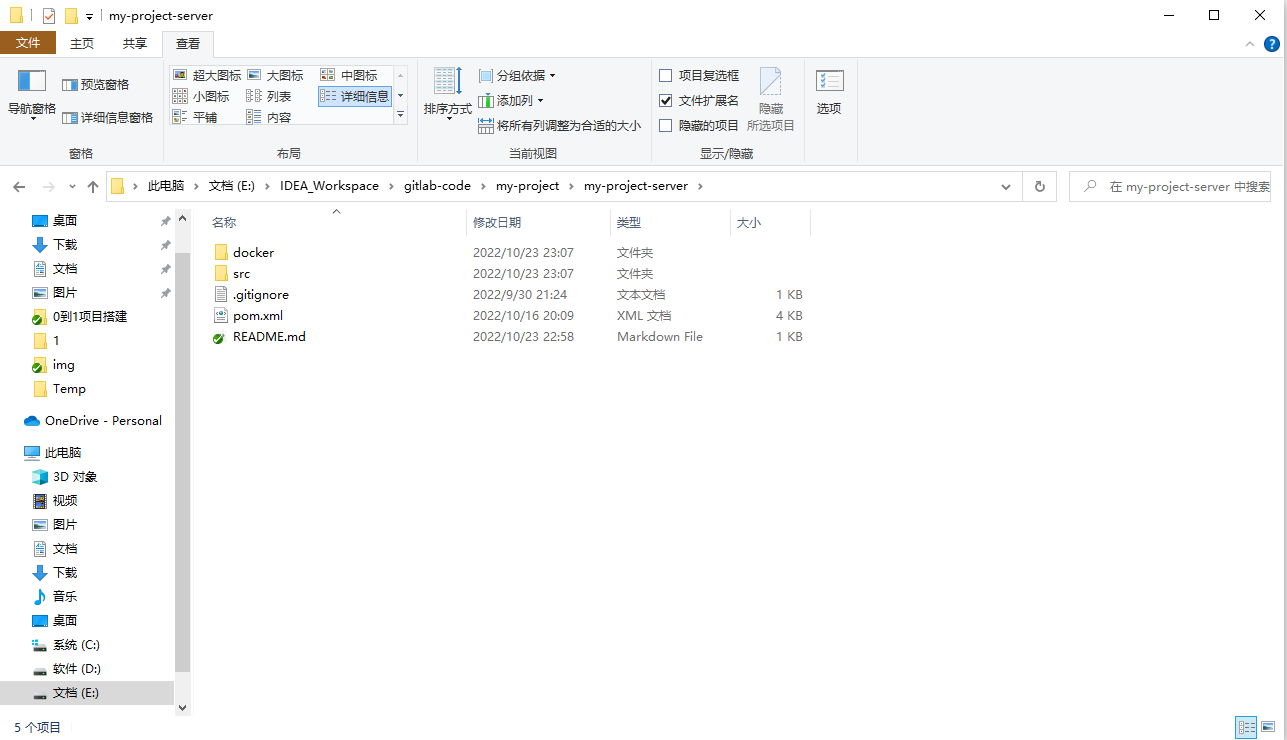The width and height of the screenshot is (1287, 740).
Task: Switch to large thumbnails view in status bar
Action: pos(1268,727)
